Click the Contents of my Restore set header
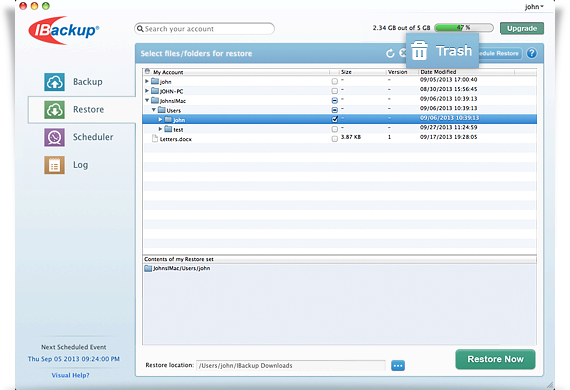The width and height of the screenshot is (570, 390). [x=179, y=259]
